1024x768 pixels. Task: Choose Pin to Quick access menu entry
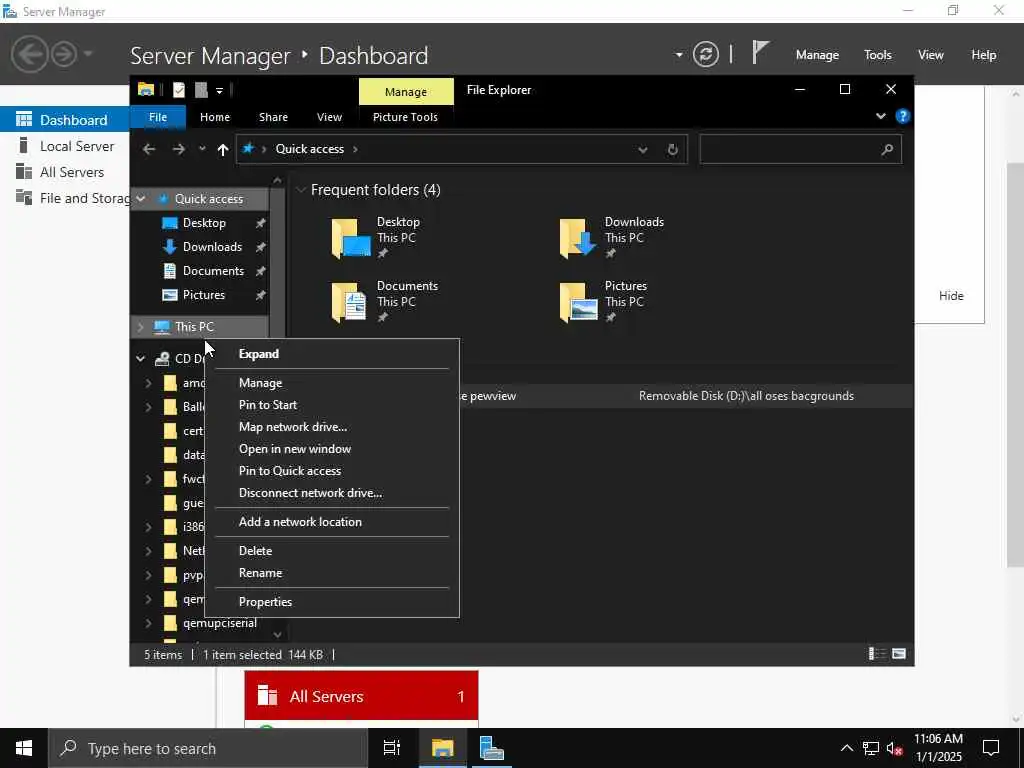(x=332, y=471)
